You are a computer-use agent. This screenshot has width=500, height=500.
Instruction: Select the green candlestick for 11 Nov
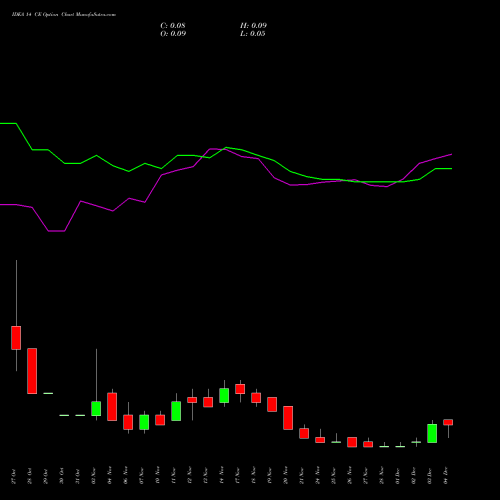click(x=176, y=411)
